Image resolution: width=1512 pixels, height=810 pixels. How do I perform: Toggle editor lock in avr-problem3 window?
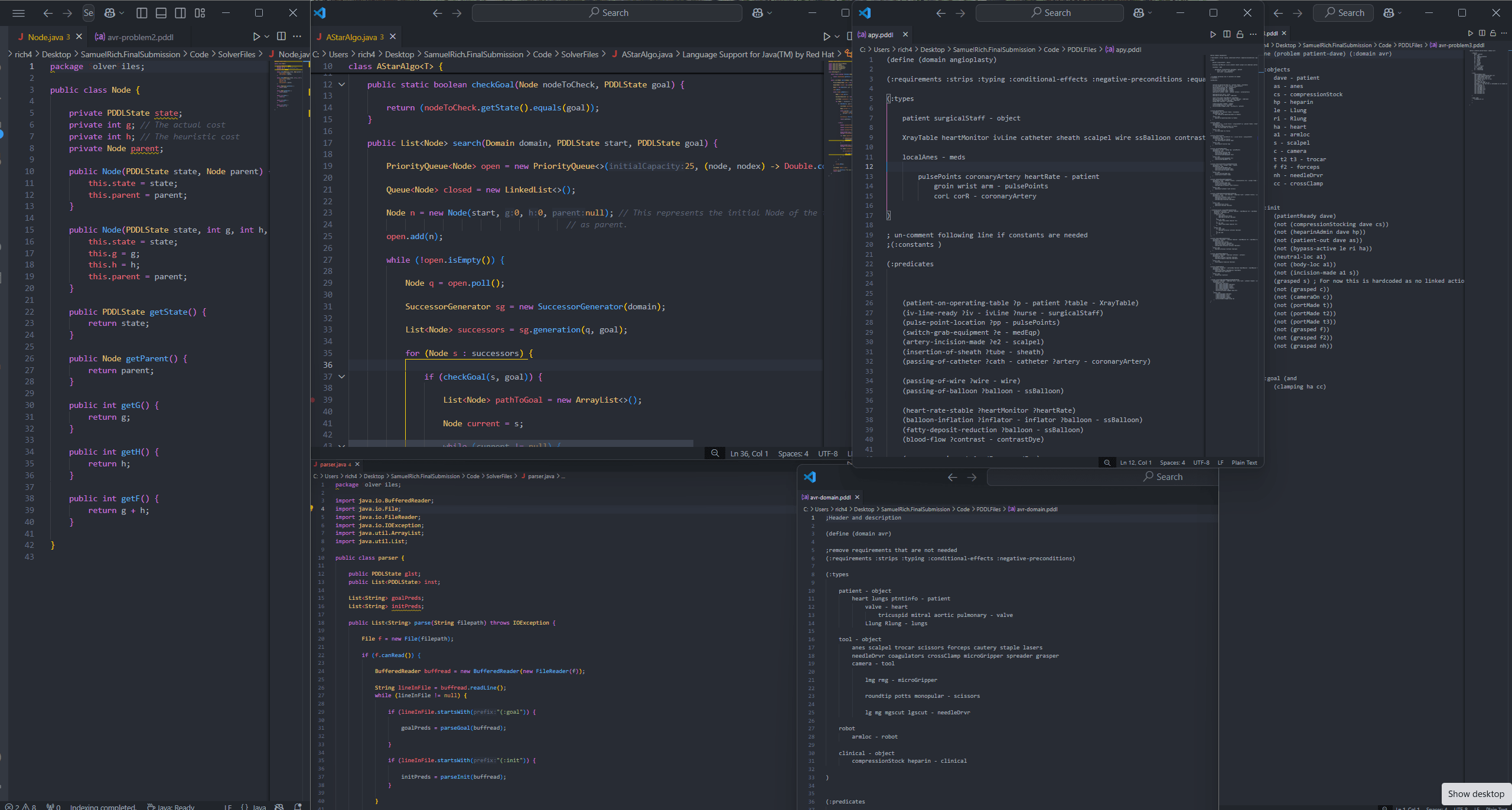1493,33
